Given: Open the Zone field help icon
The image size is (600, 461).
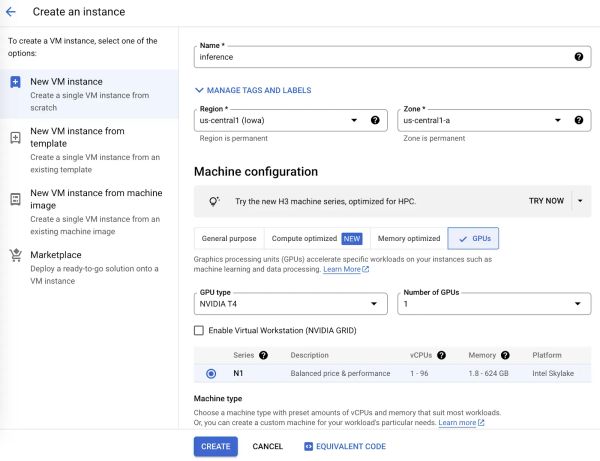Looking at the screenshot, I should click(579, 120).
